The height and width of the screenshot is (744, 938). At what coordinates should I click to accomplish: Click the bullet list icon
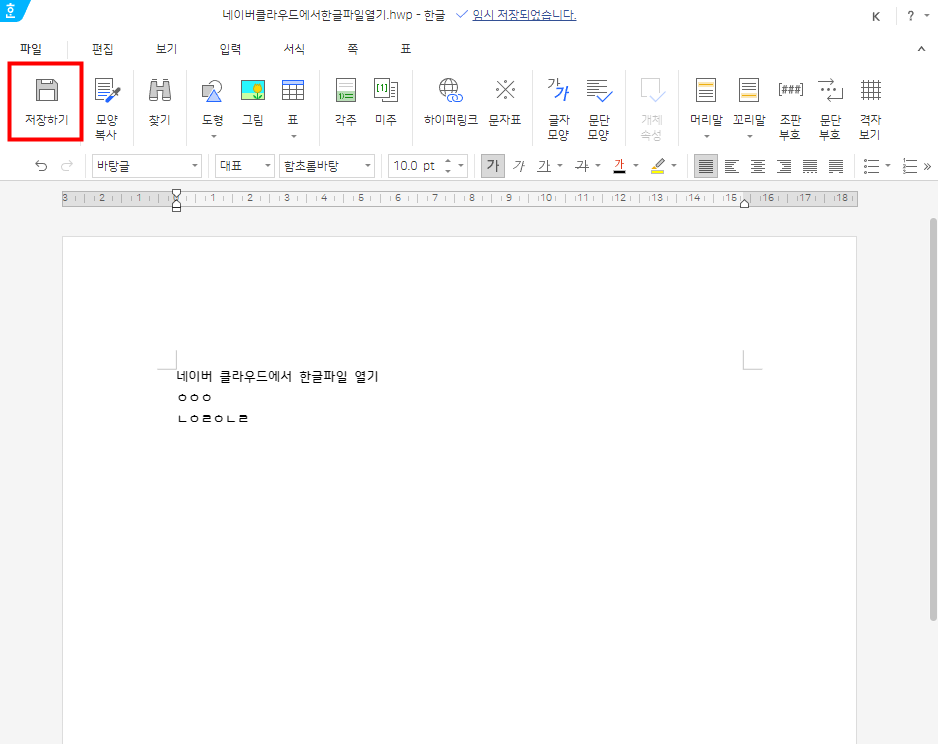click(x=872, y=166)
